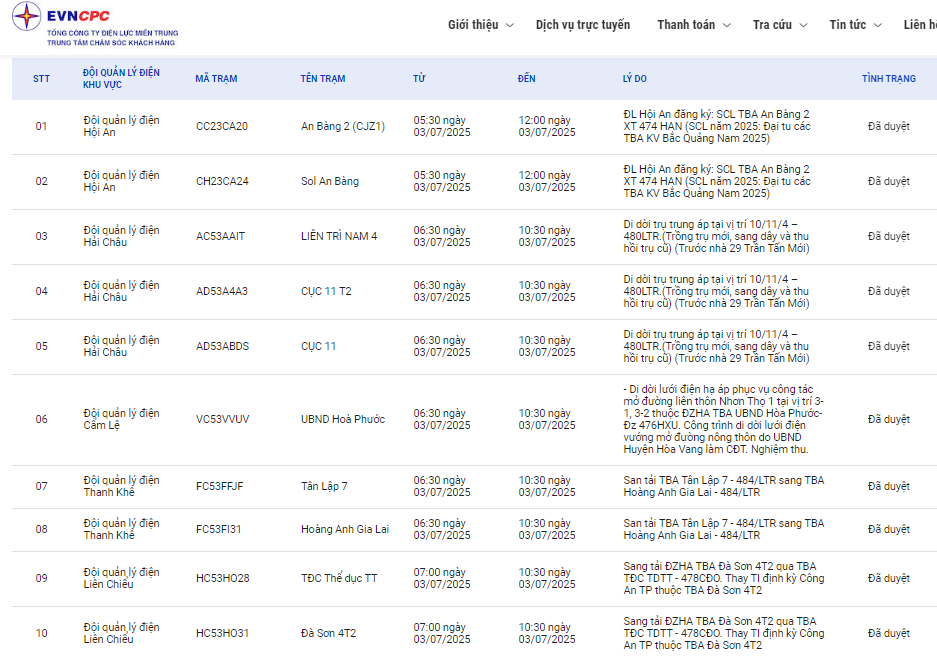Click station code AD53A4A3
This screenshot has height=661, width=937.
[222, 292]
